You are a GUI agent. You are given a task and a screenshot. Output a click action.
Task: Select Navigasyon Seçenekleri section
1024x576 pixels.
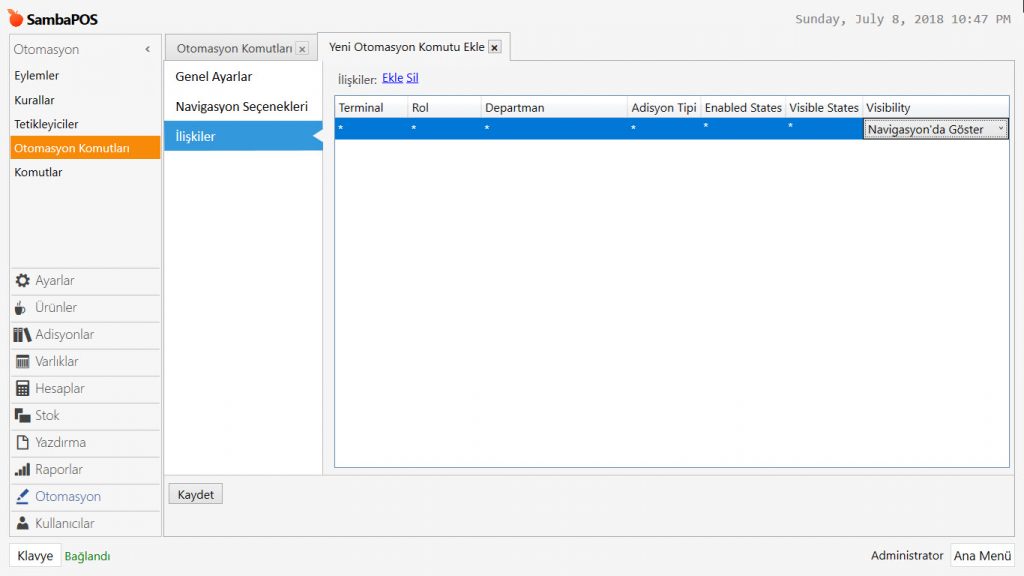(241, 106)
